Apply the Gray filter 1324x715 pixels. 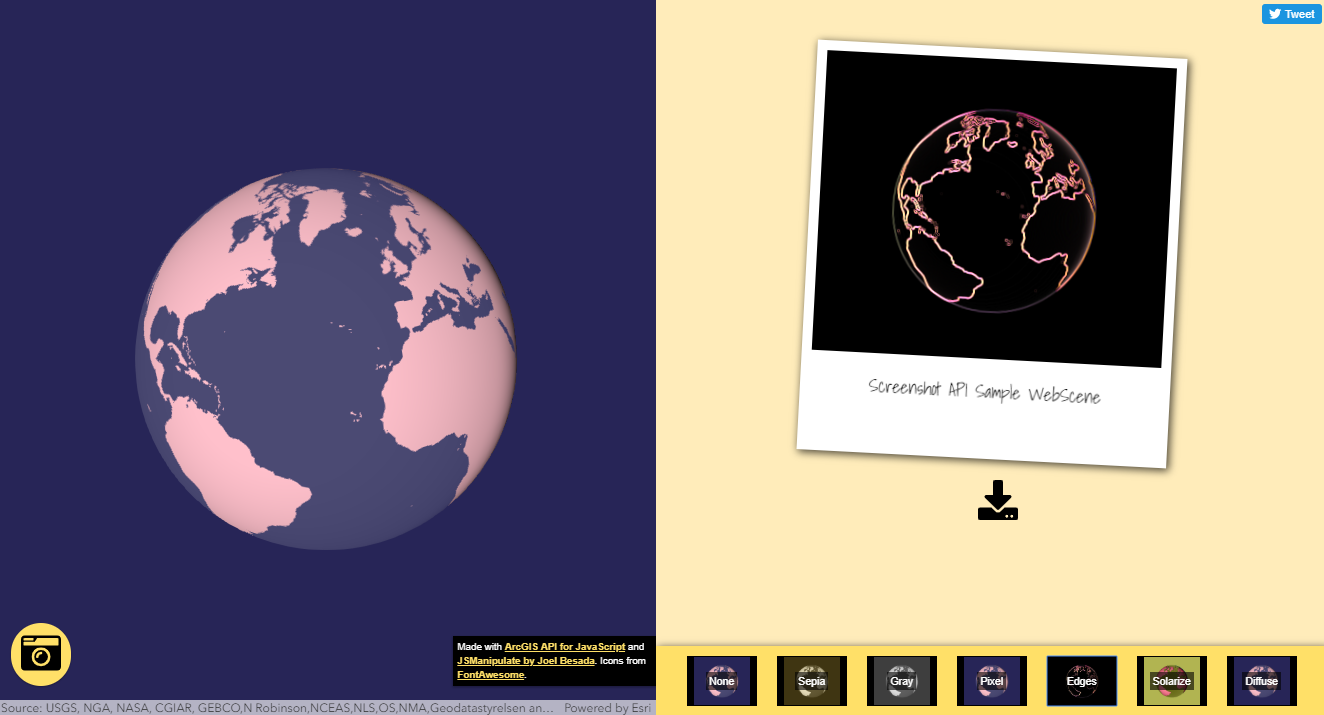click(x=902, y=681)
